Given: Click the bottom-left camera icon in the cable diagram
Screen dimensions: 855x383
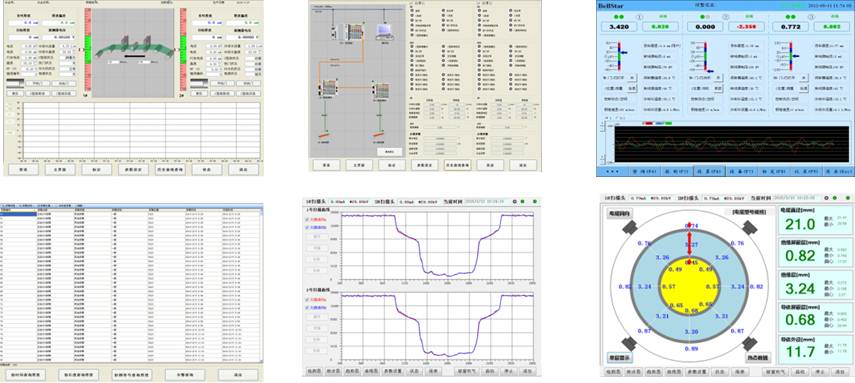Looking at the screenshot, I should (x=630, y=344).
